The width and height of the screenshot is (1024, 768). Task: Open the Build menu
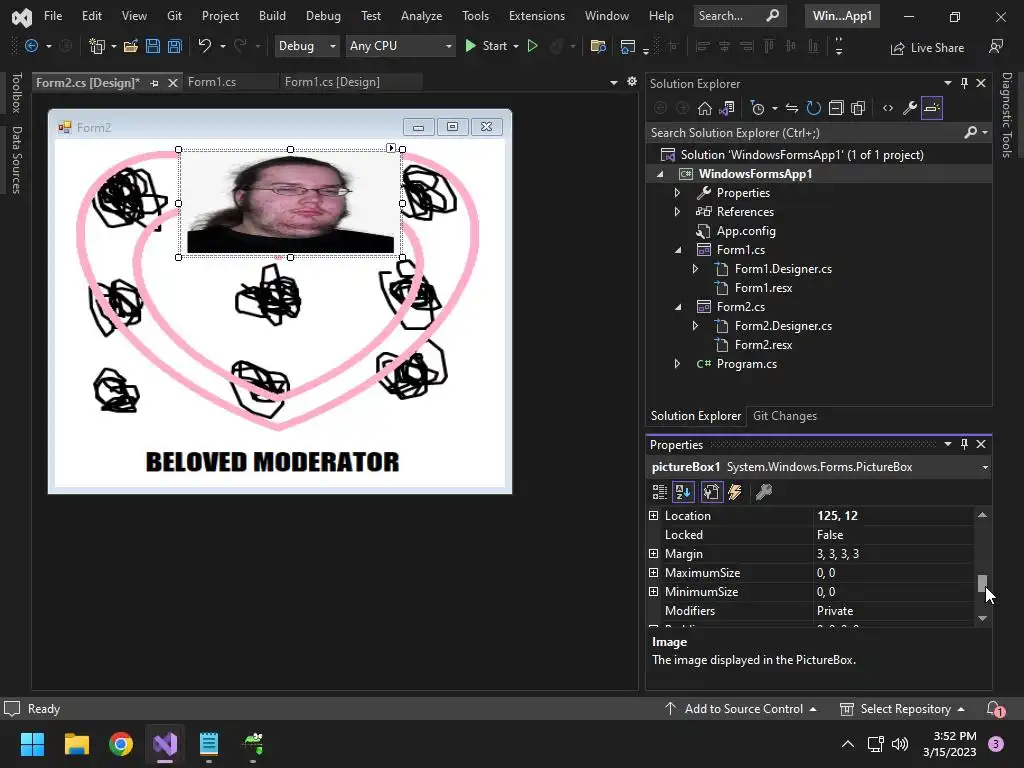[x=272, y=16]
